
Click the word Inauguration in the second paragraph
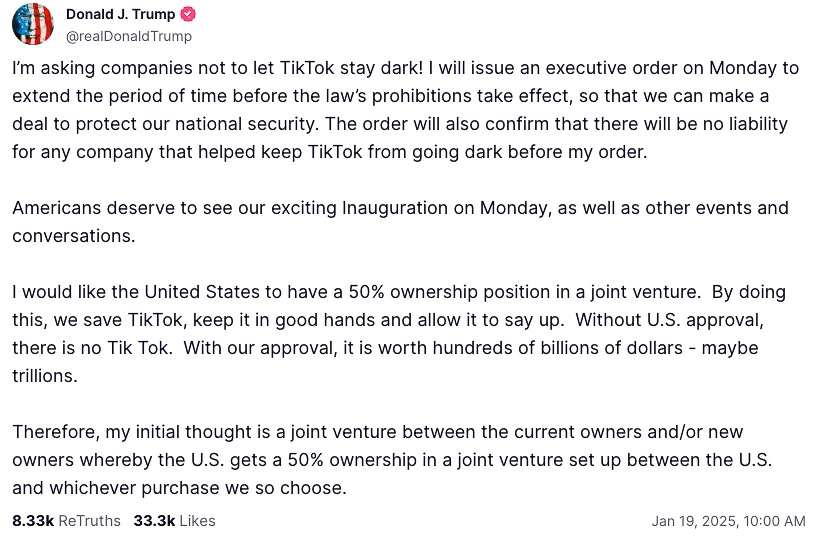tap(395, 208)
